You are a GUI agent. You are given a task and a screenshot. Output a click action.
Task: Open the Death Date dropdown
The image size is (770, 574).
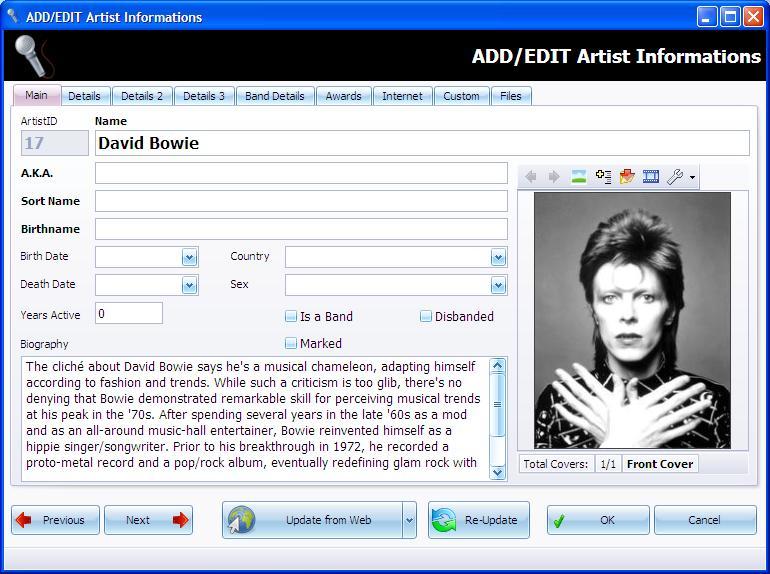(190, 285)
